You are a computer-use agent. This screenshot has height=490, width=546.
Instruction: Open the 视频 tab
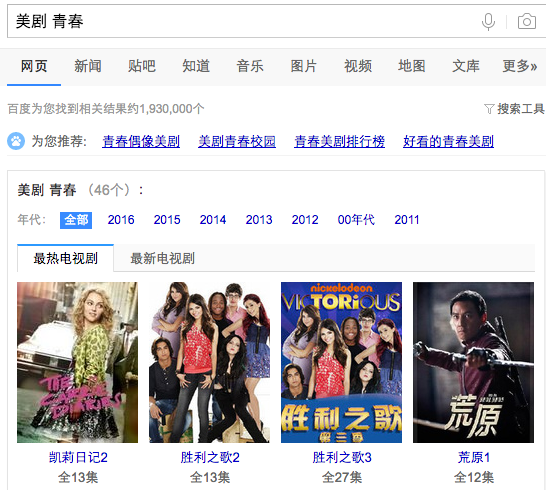[x=358, y=66]
